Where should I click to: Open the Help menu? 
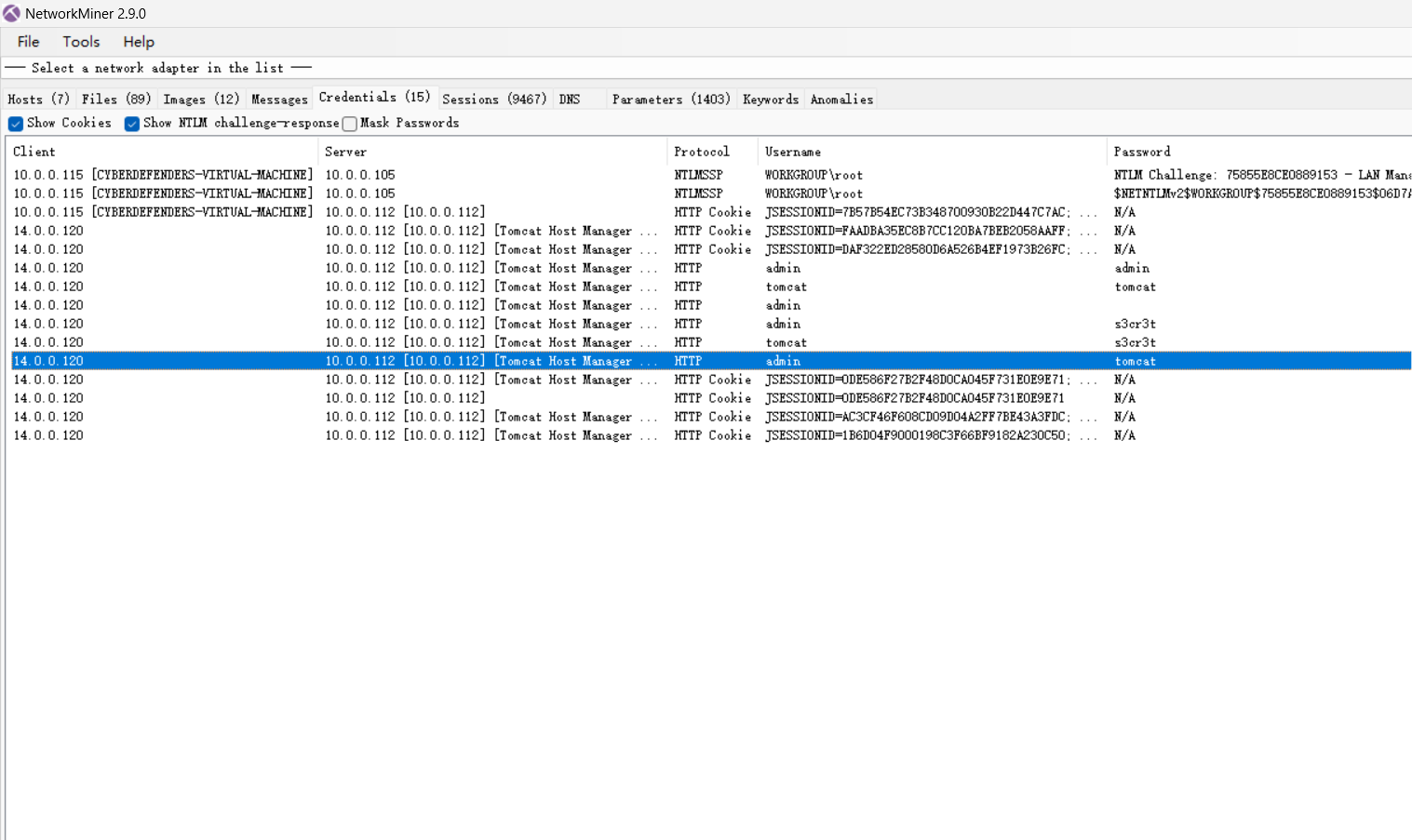[139, 42]
